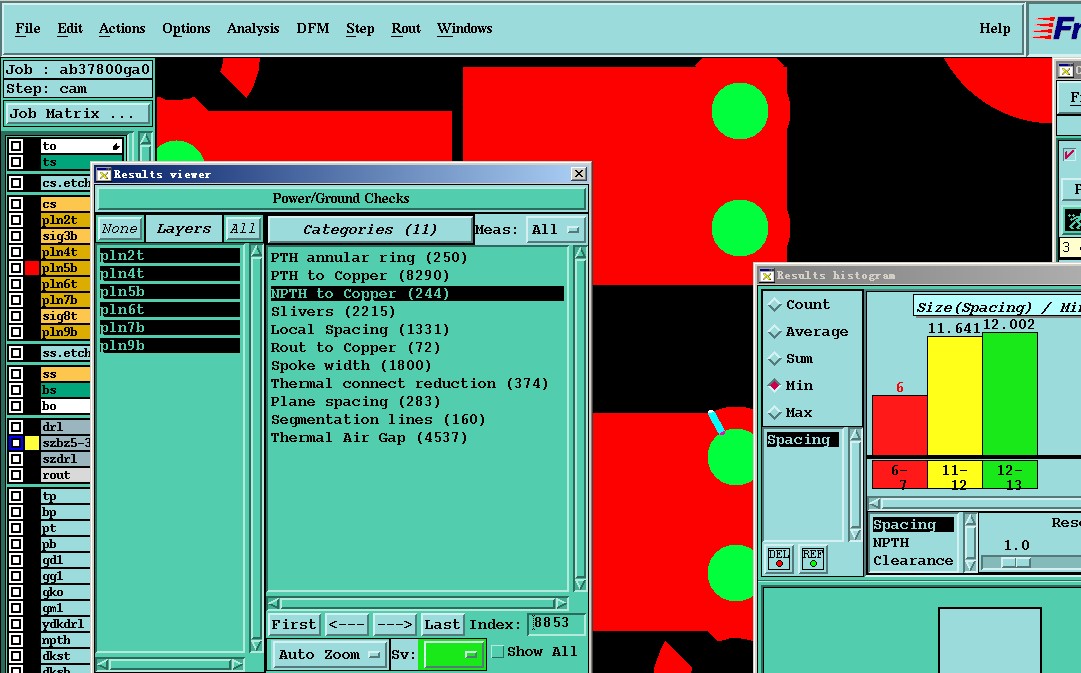Screen dimensions: 1081x673
Task: Click the down arrow of the categories list scrollbar
Action: pos(580,584)
